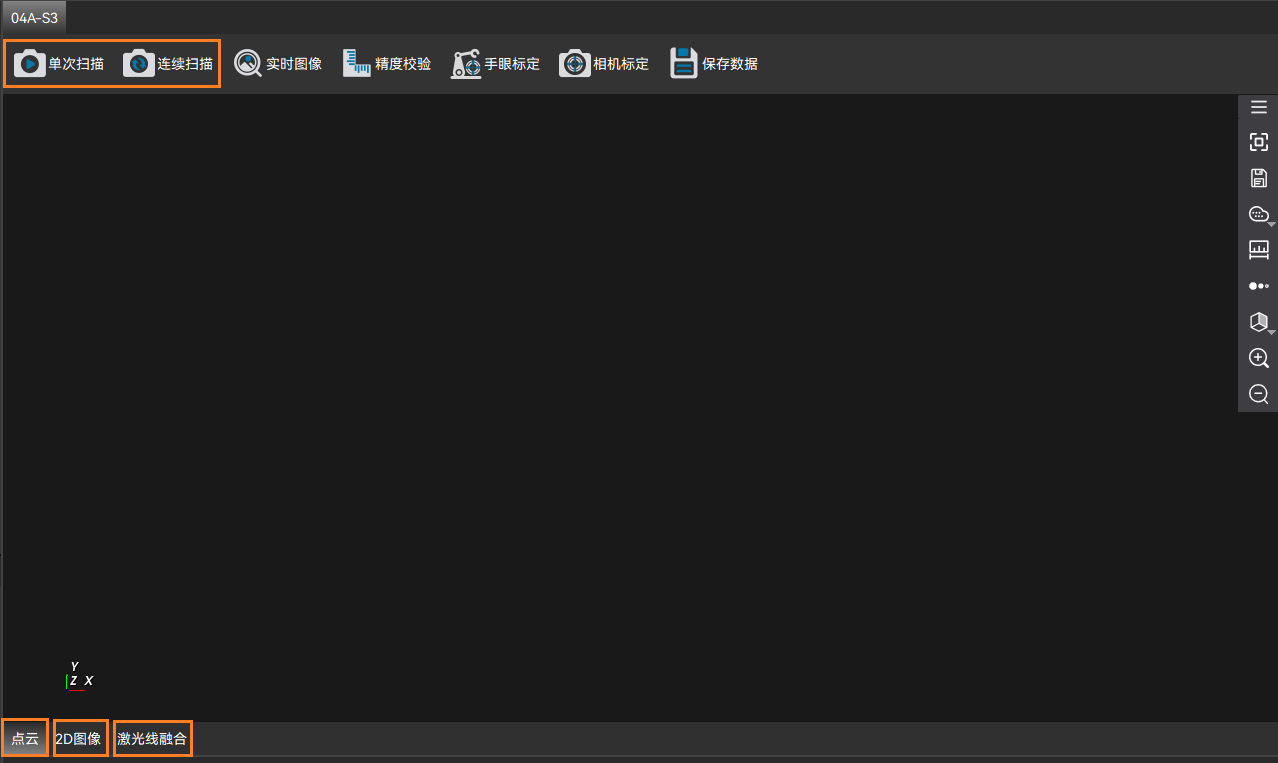The height and width of the screenshot is (763, 1278).
Task: Click Save Data (保存数据) in toolbar
Action: tap(714, 64)
